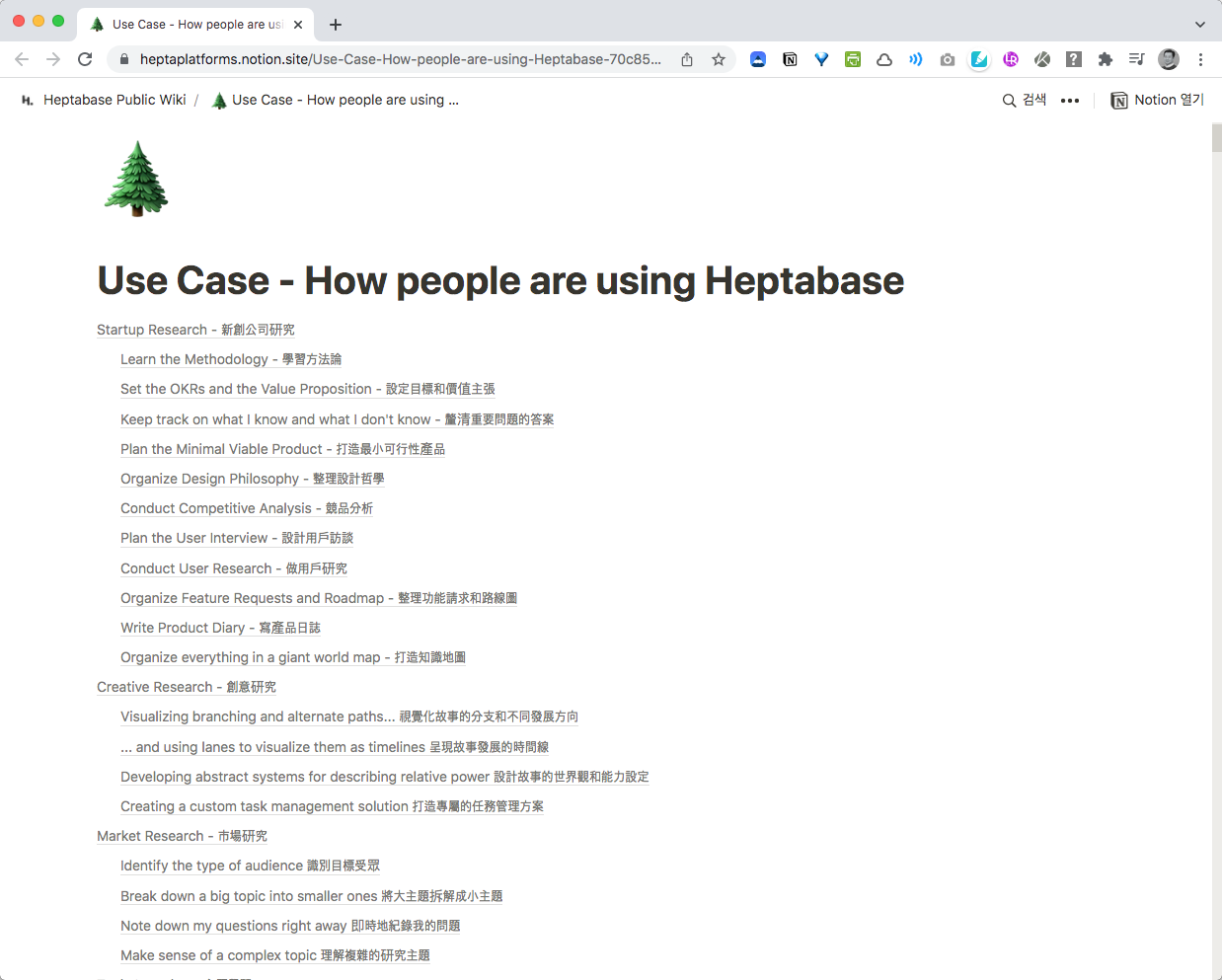
Task: Open Plan the Minimal Viable Product link
Action: (282, 449)
